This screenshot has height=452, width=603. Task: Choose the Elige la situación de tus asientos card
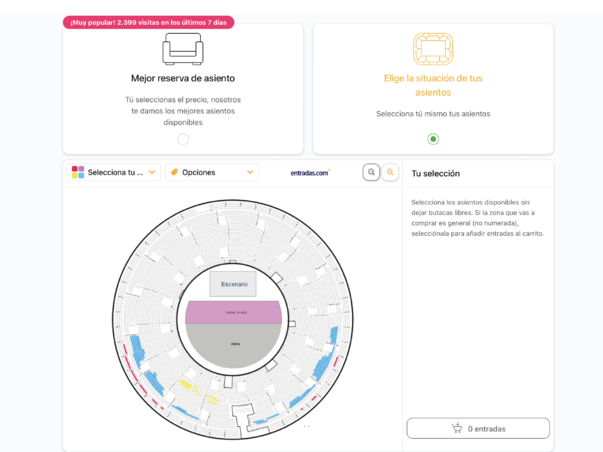(x=433, y=89)
